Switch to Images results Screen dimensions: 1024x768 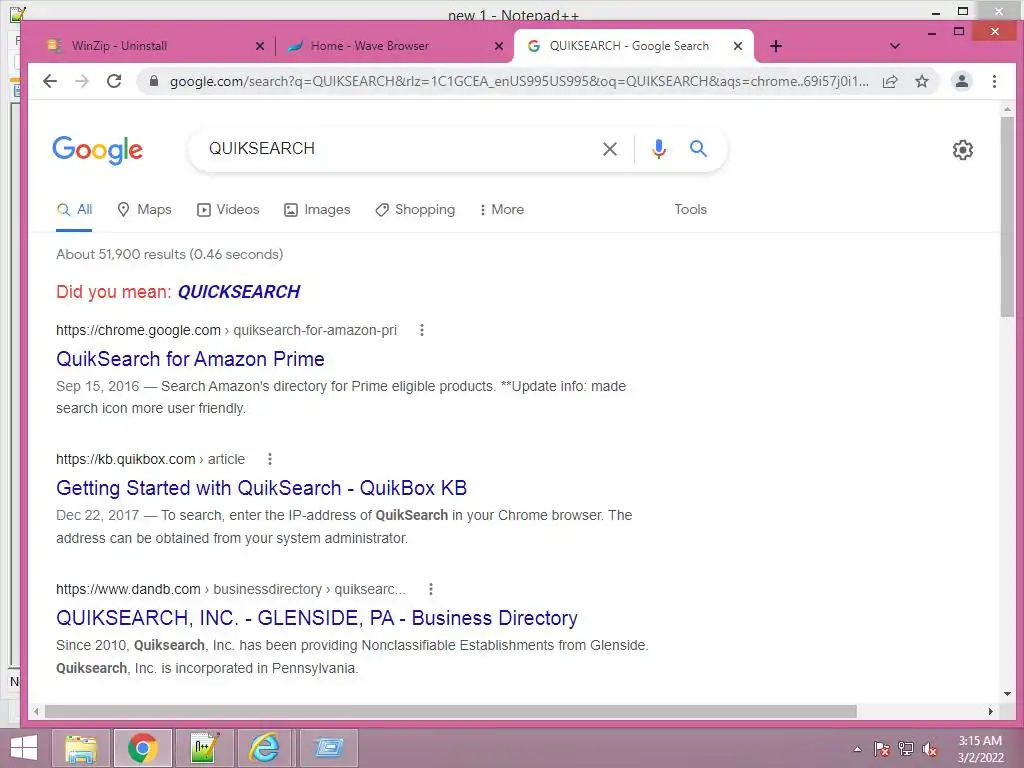[x=317, y=210]
